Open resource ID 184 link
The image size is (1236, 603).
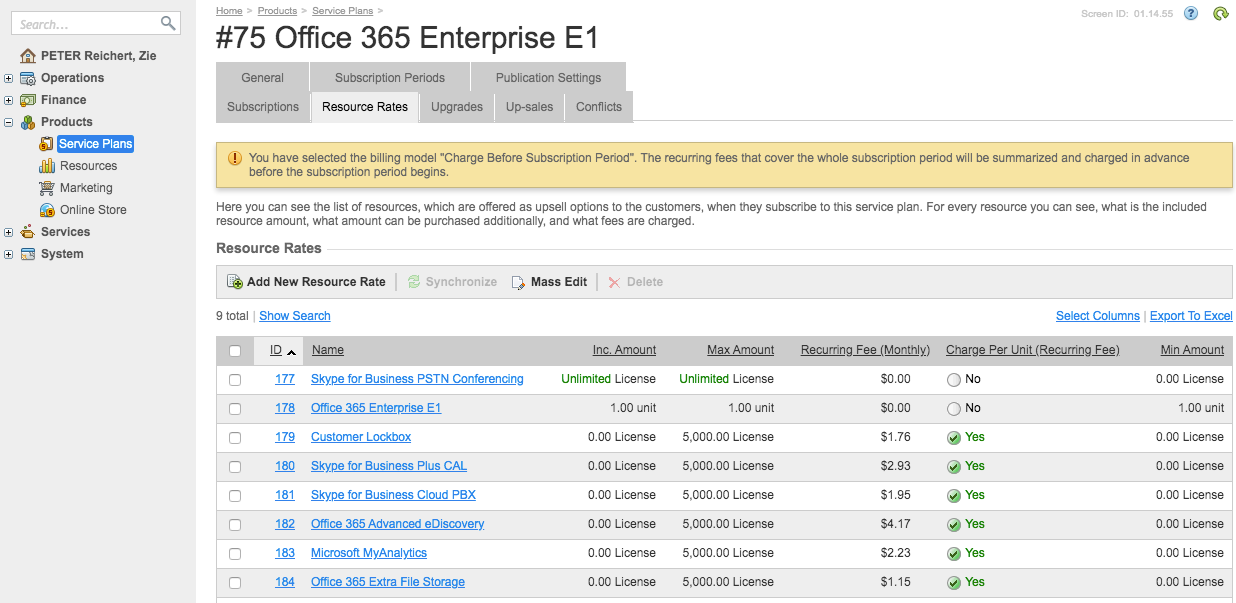point(285,582)
